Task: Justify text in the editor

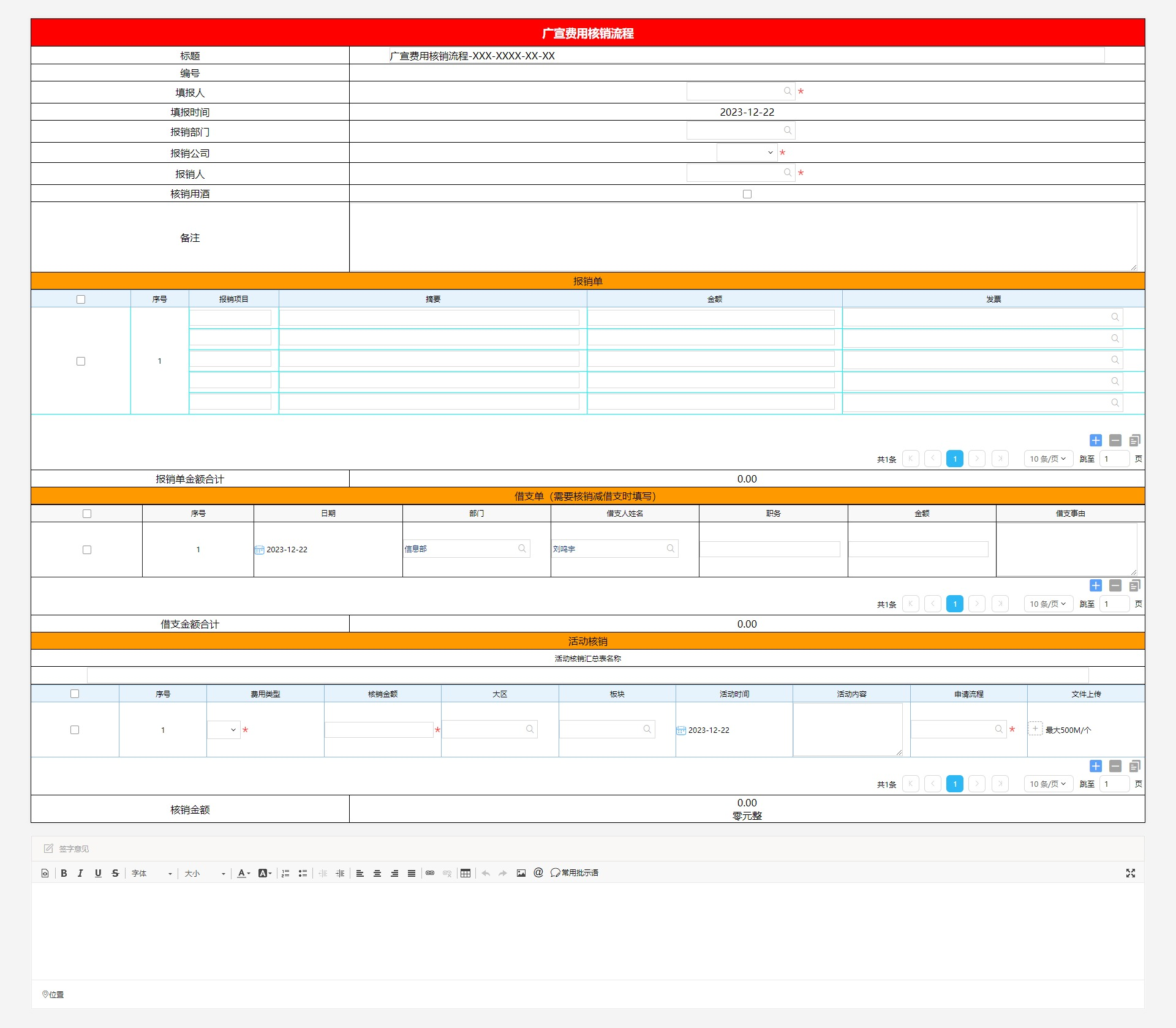Action: (x=412, y=873)
